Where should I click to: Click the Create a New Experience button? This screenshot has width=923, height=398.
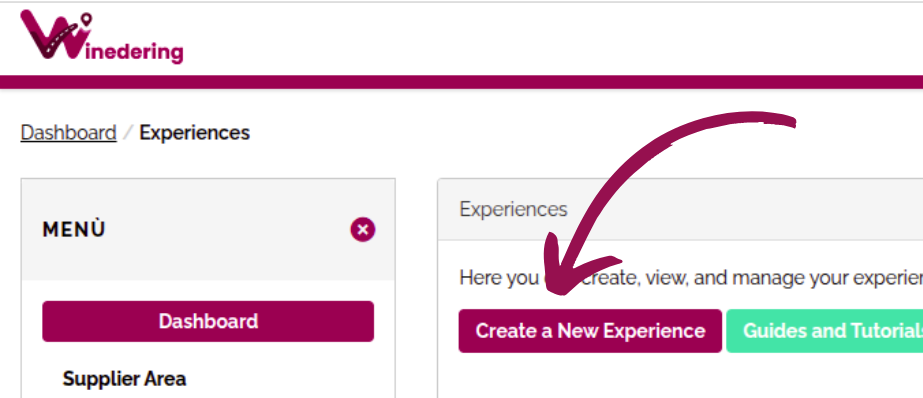pyautogui.click(x=590, y=331)
